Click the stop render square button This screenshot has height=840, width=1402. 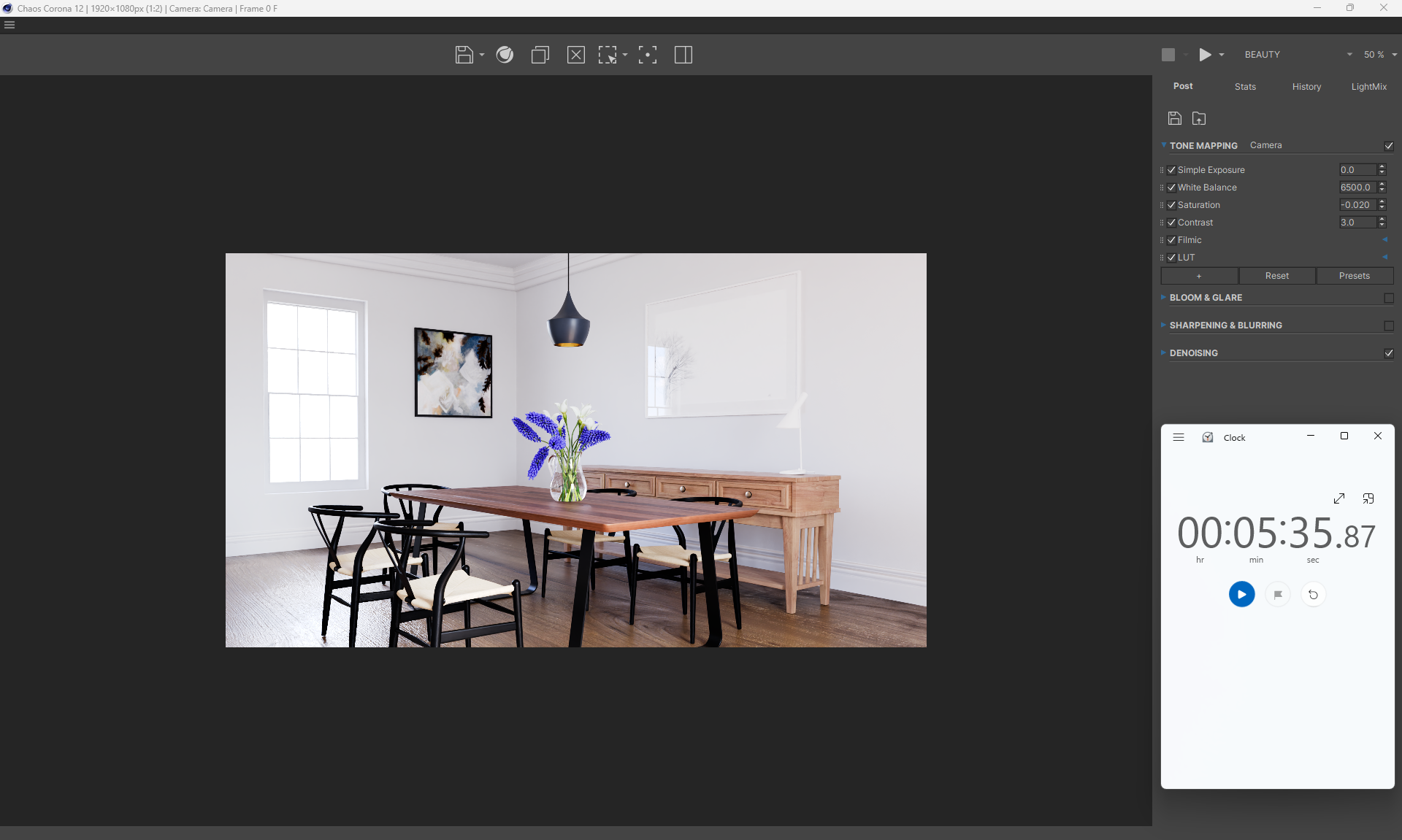(1168, 55)
